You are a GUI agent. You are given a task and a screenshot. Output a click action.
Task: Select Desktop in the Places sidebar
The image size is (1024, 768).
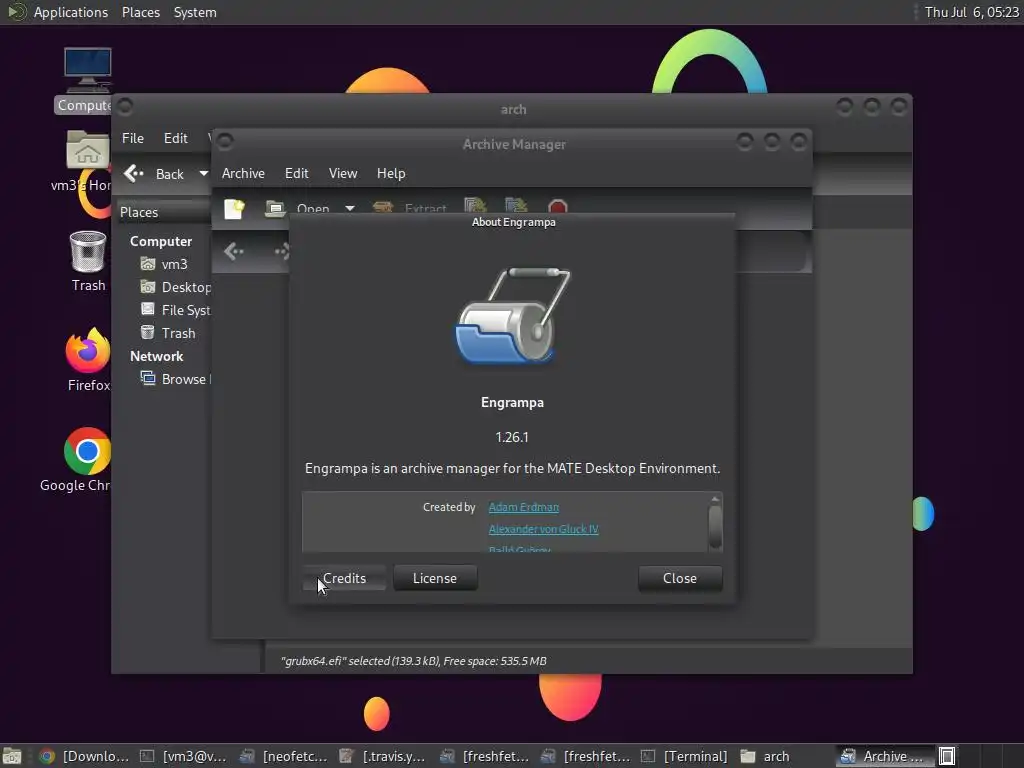pyautogui.click(x=186, y=287)
